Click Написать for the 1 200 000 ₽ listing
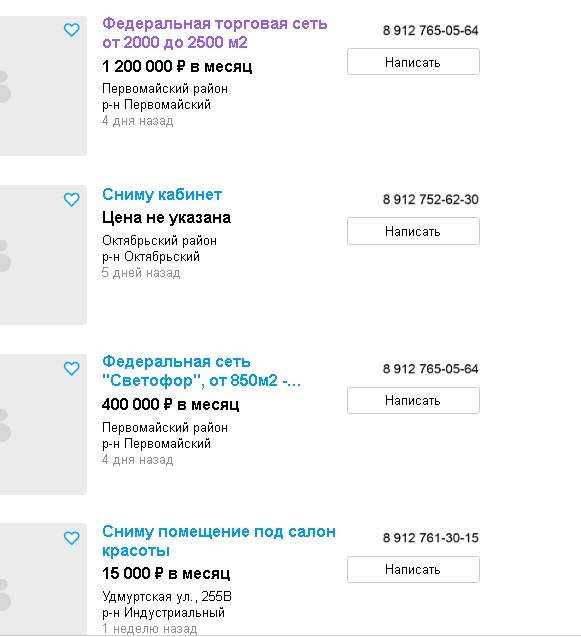This screenshot has width=581, height=637. (x=413, y=62)
